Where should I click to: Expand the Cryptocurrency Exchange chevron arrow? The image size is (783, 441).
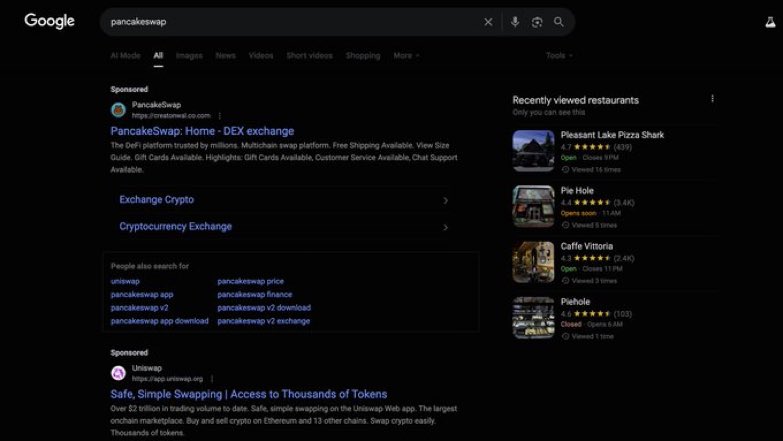pyautogui.click(x=445, y=227)
